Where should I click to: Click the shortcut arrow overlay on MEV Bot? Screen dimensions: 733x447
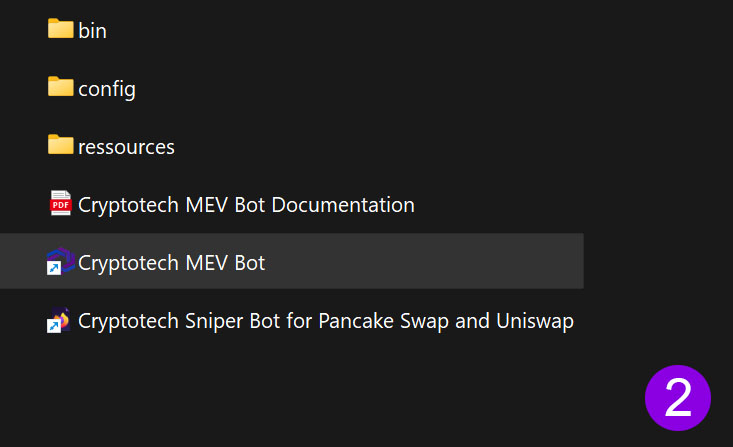[54, 268]
